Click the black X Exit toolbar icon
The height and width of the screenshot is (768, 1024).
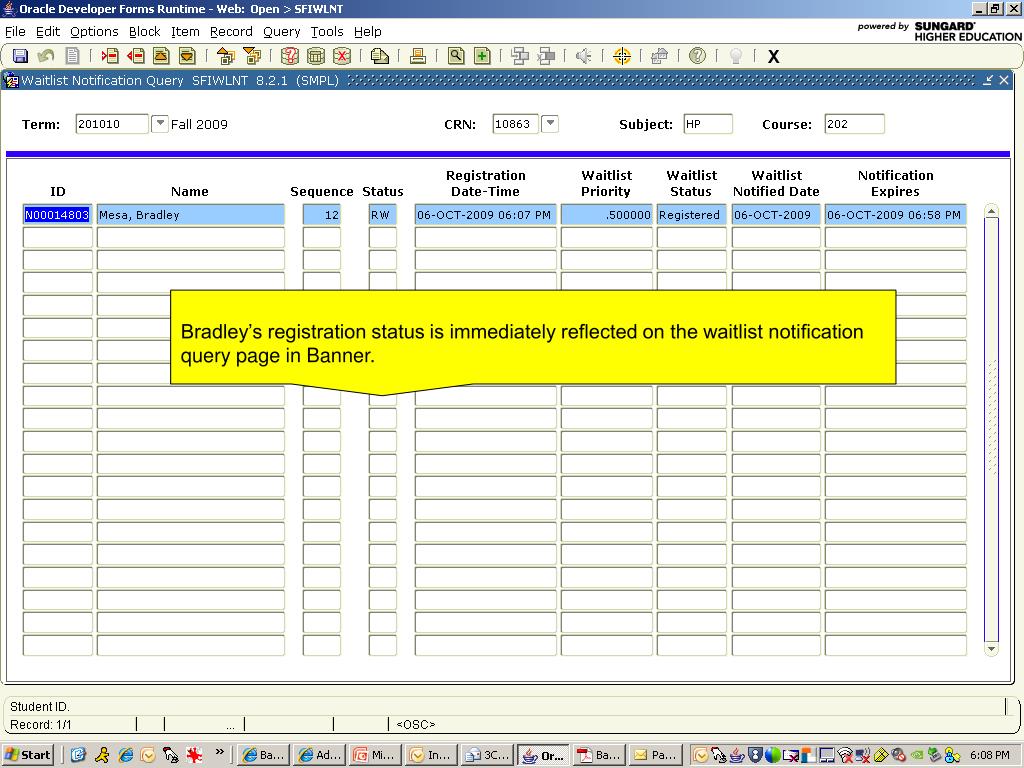coord(773,57)
